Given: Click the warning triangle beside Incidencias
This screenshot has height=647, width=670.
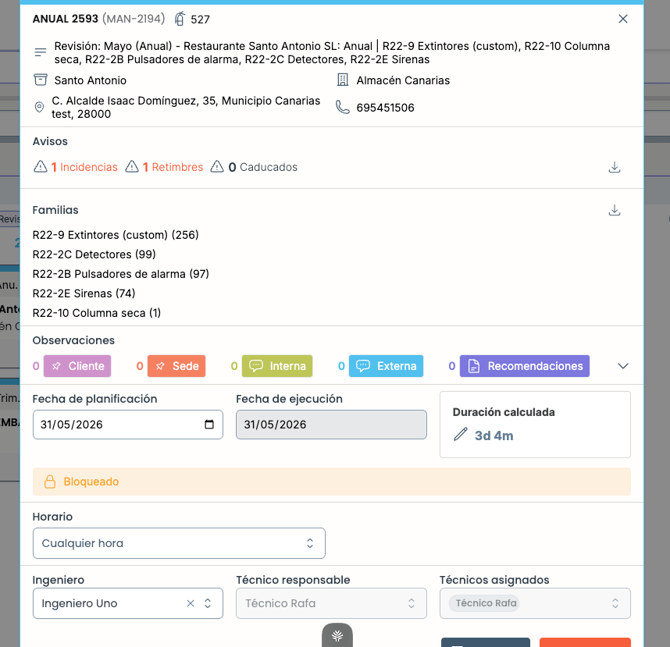Looking at the screenshot, I should tap(40, 166).
